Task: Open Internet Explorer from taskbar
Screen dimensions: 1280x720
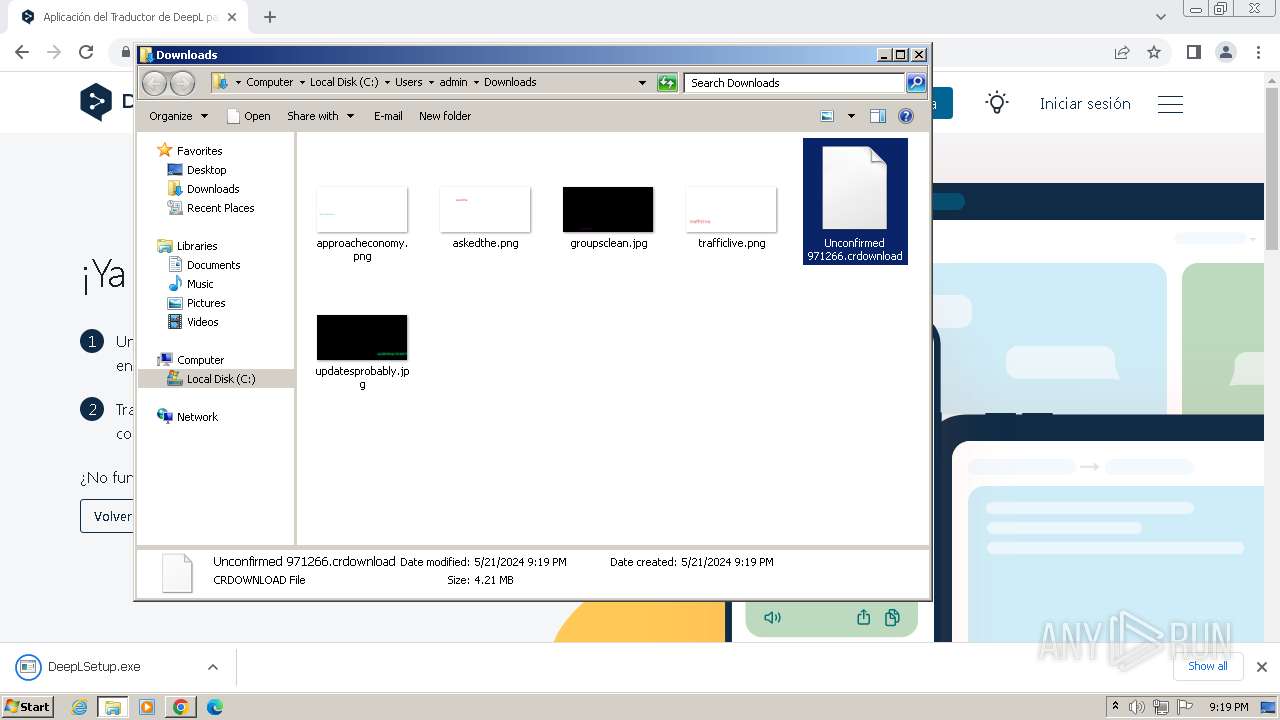Action: (x=80, y=707)
